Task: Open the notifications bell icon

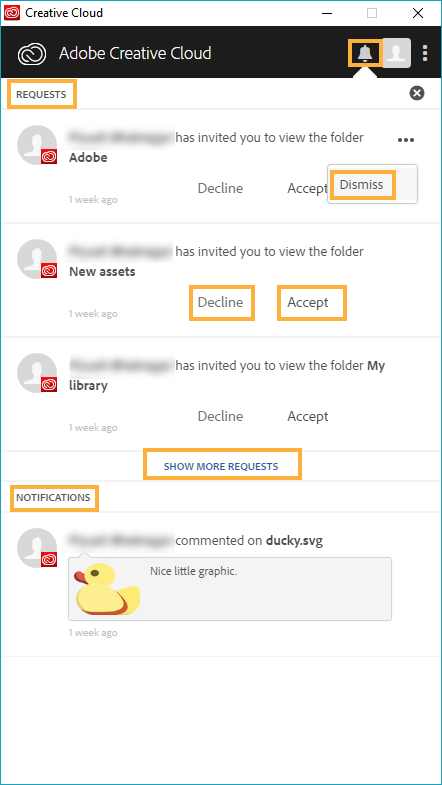Action: click(366, 53)
